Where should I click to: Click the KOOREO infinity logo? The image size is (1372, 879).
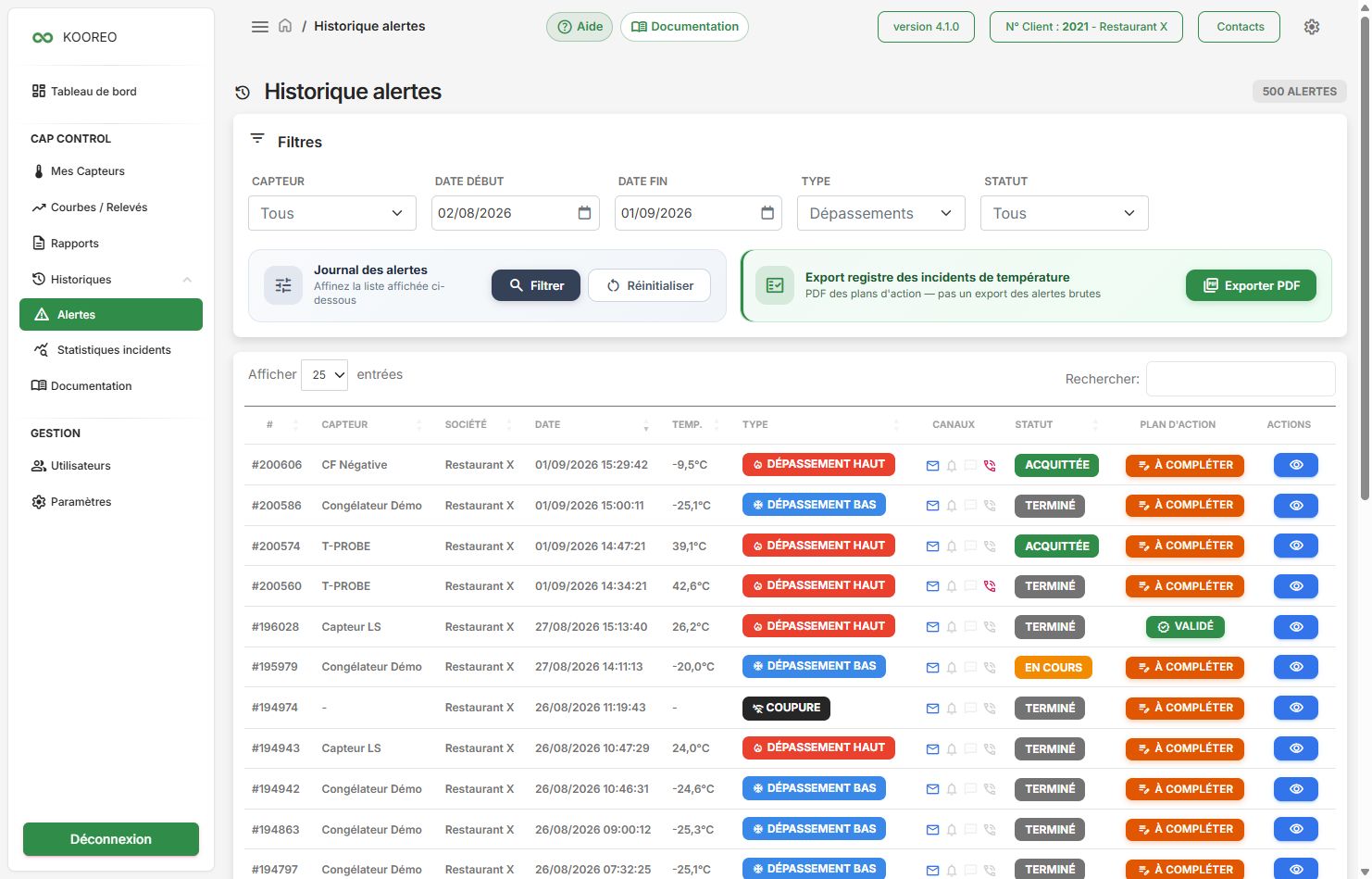(x=43, y=38)
